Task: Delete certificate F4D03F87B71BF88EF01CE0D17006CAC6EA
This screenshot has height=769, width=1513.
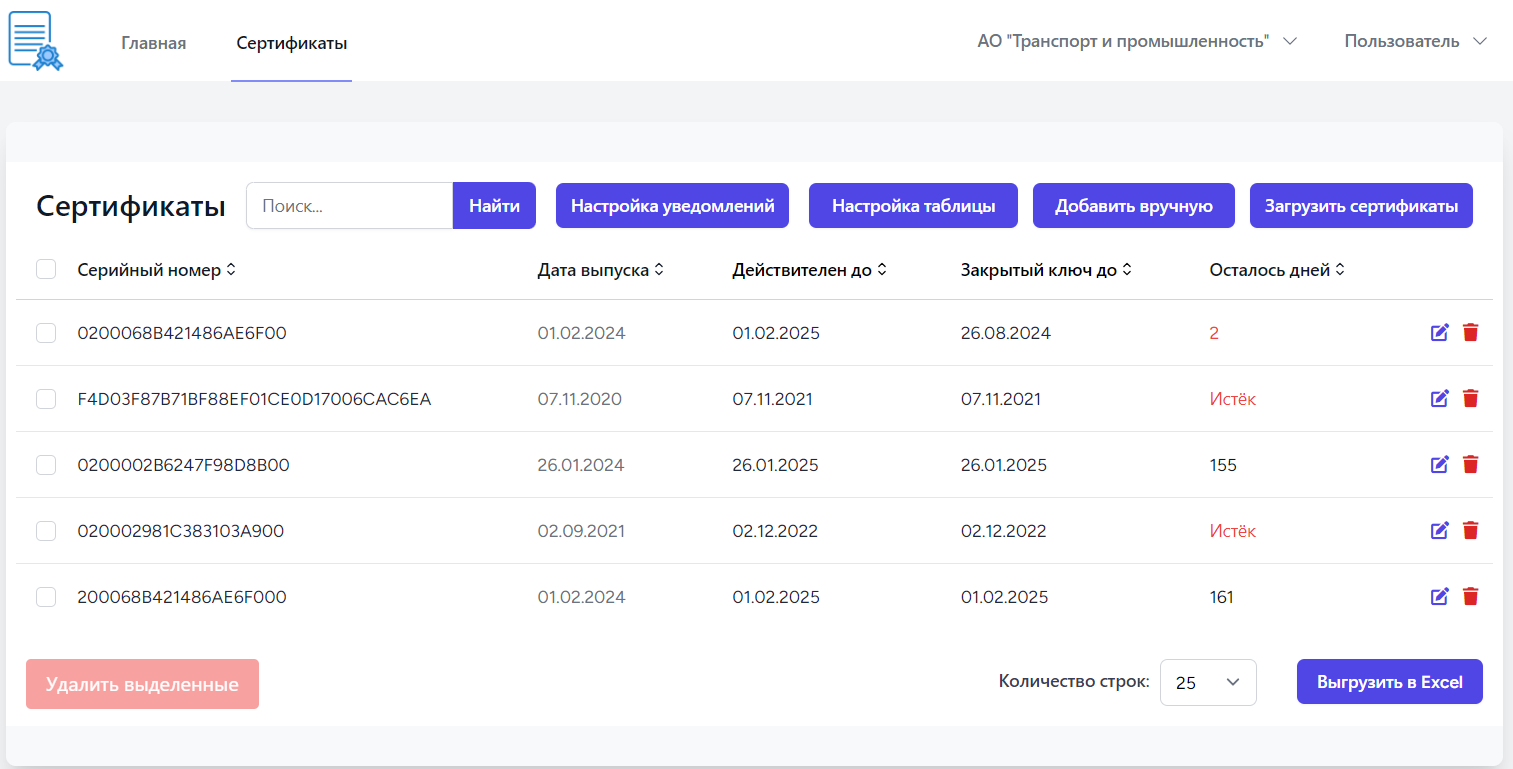Action: click(x=1470, y=399)
